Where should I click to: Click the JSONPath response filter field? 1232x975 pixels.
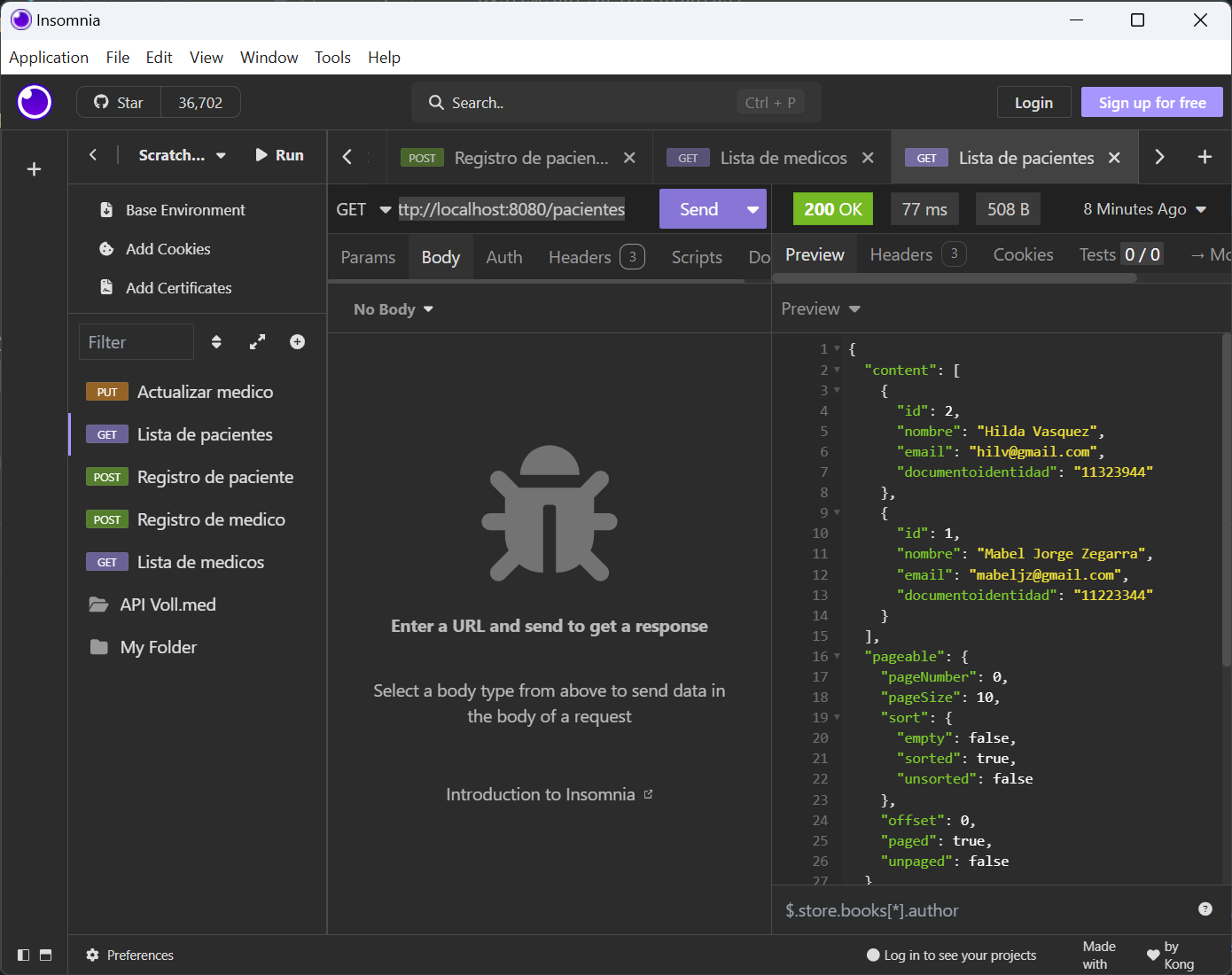(x=986, y=910)
